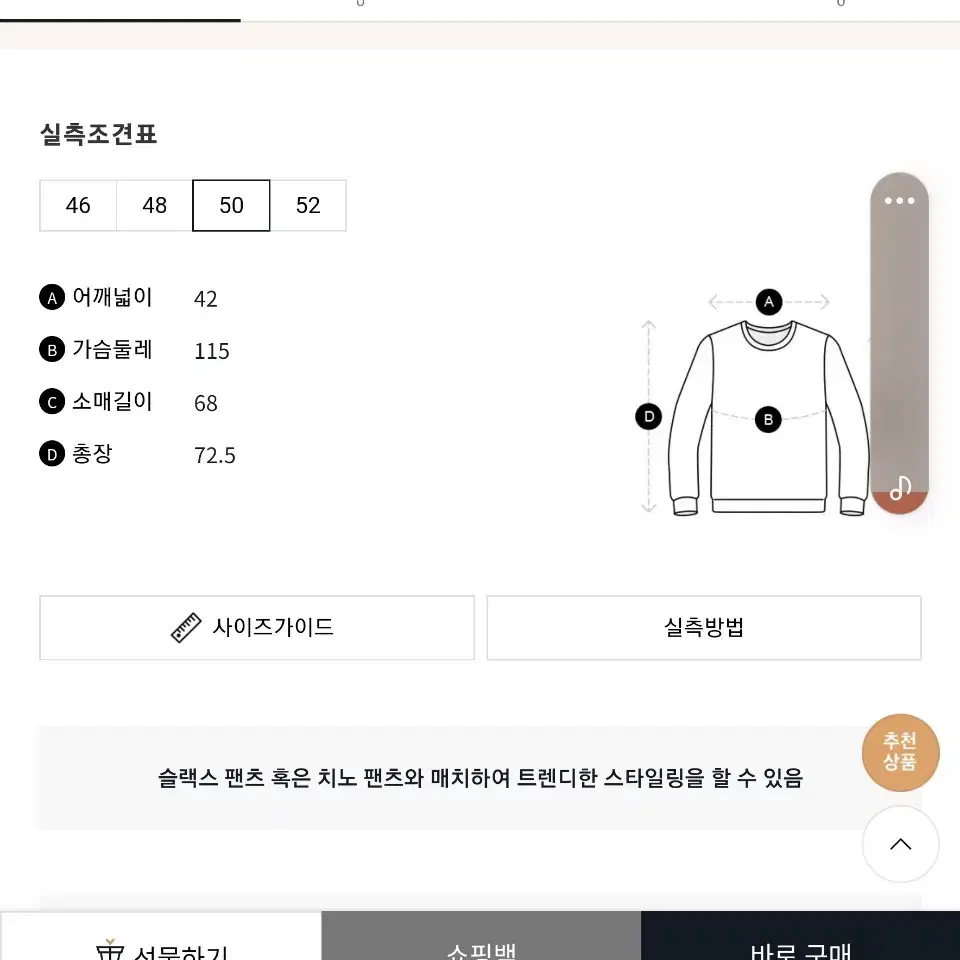
Task: Choose the highlighted size 50 option
Action: pos(231,205)
